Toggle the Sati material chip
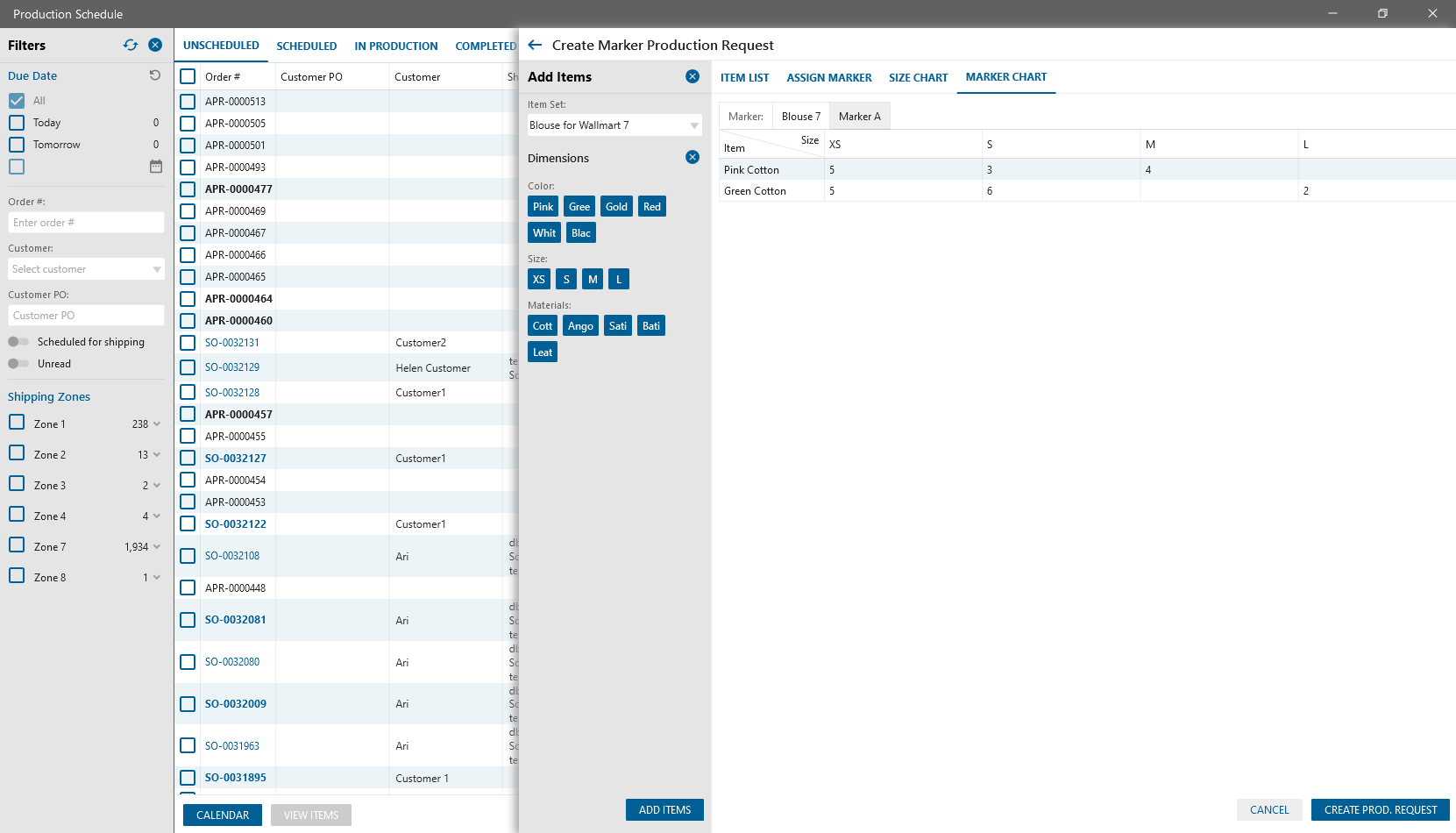The width and height of the screenshot is (1456, 833). pyautogui.click(x=618, y=326)
